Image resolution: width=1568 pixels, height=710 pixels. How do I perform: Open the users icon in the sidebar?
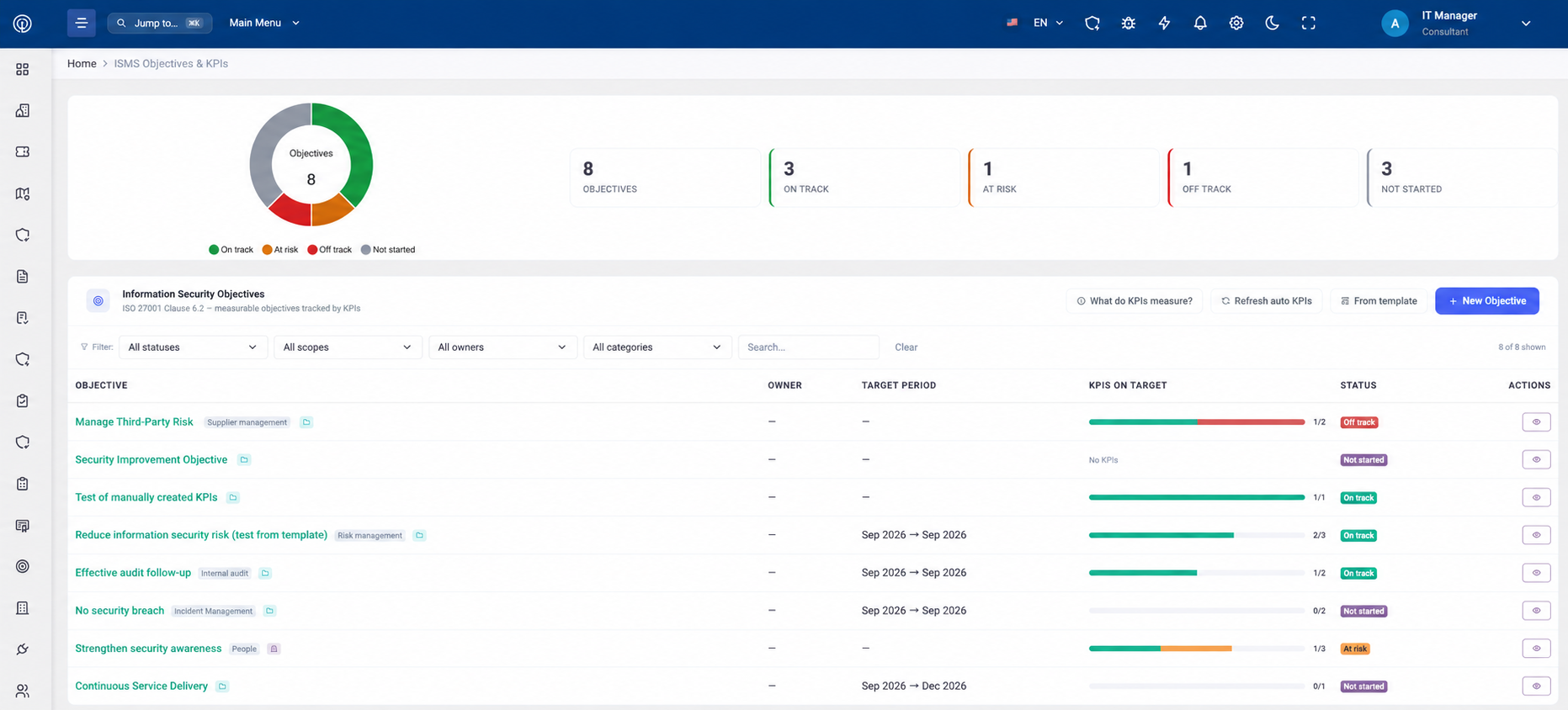(23, 691)
